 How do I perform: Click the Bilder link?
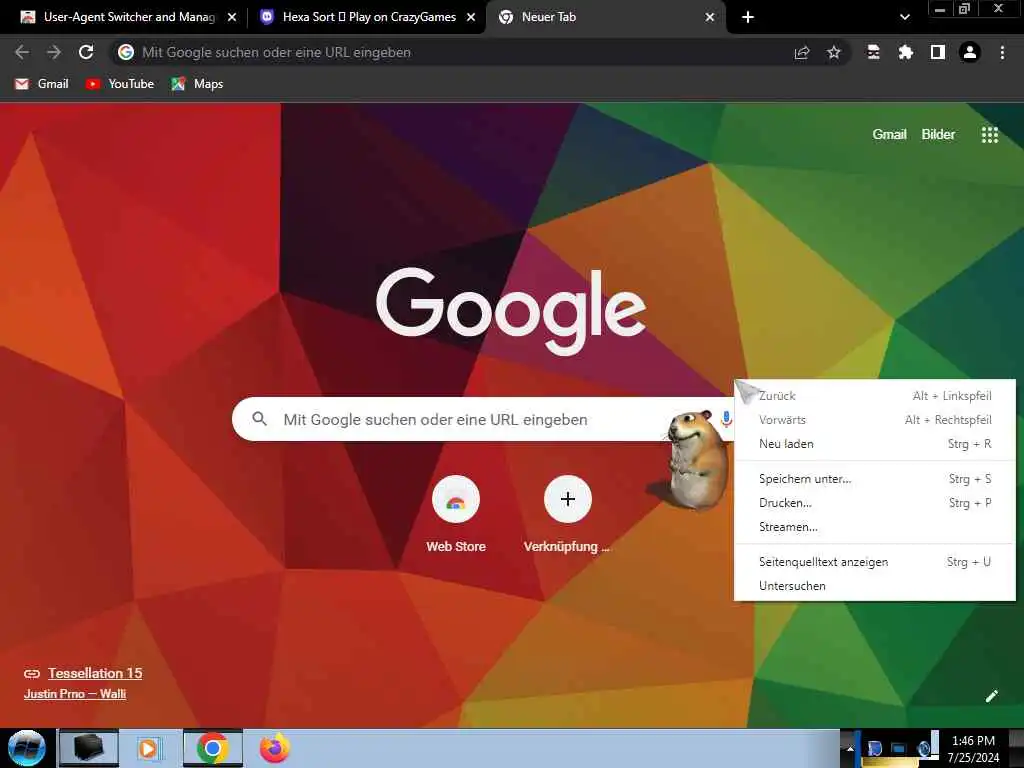pos(938,135)
